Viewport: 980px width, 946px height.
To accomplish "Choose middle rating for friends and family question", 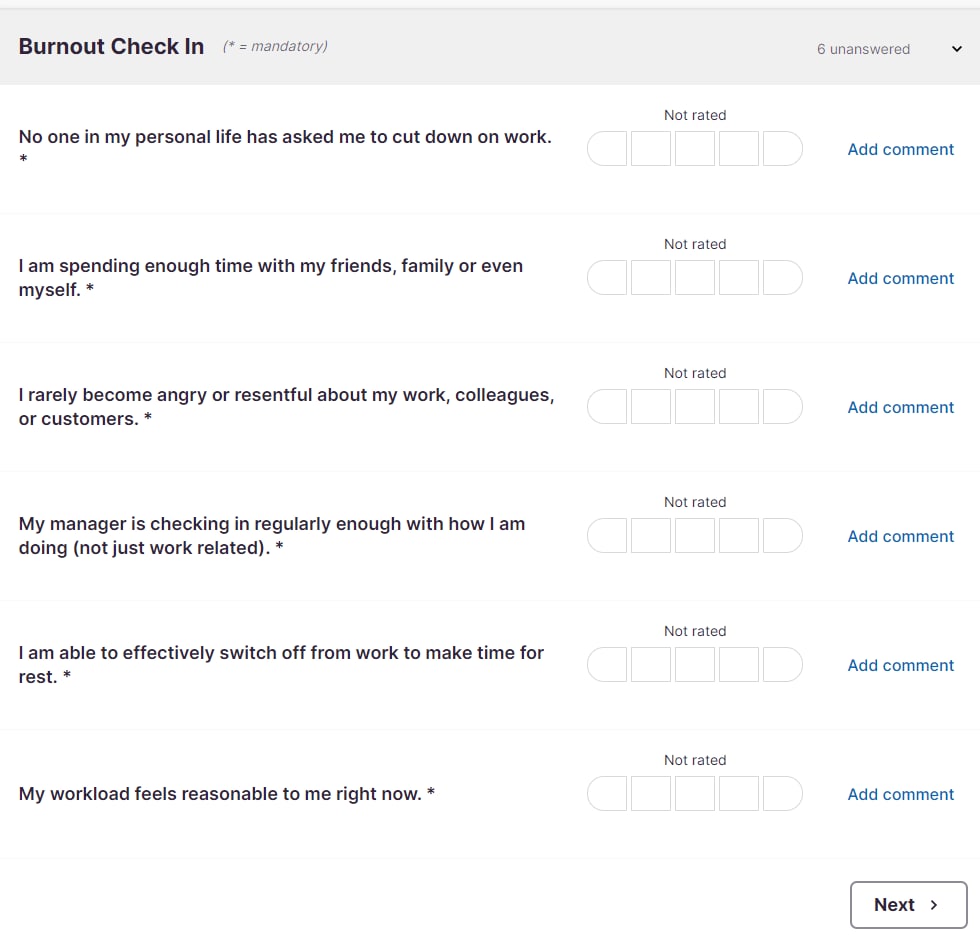I will pos(695,277).
